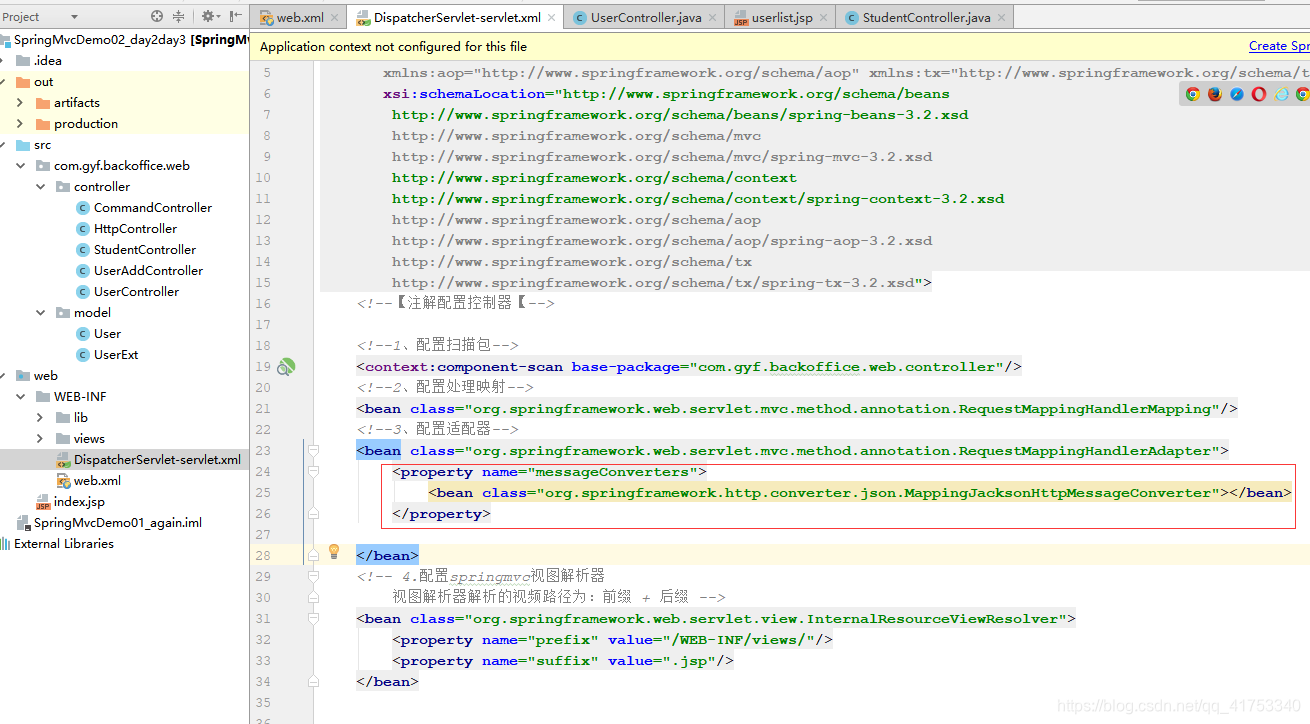
Task: Open the Project panel settings gear
Action: (208, 16)
